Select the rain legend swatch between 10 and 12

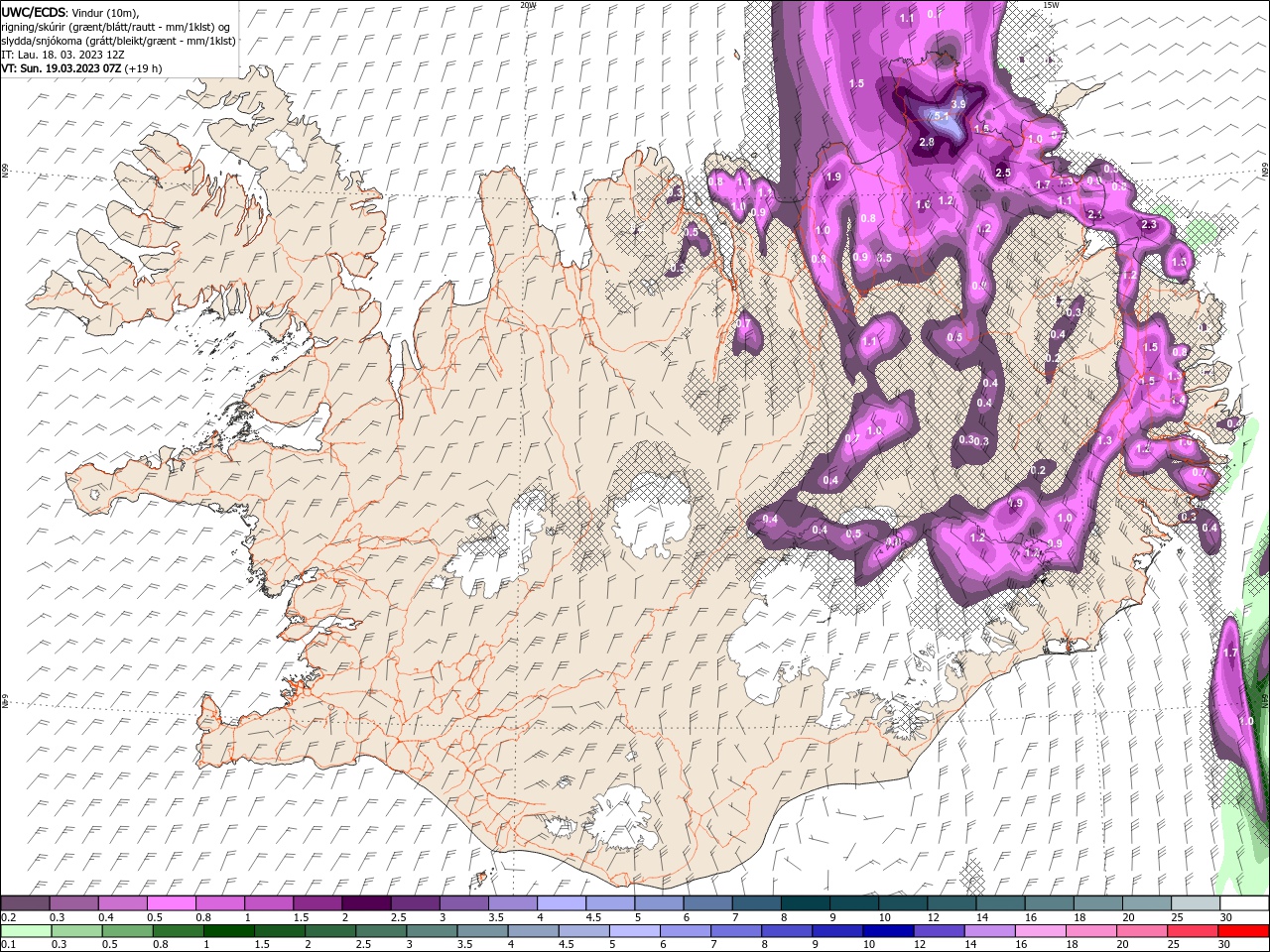(889, 931)
